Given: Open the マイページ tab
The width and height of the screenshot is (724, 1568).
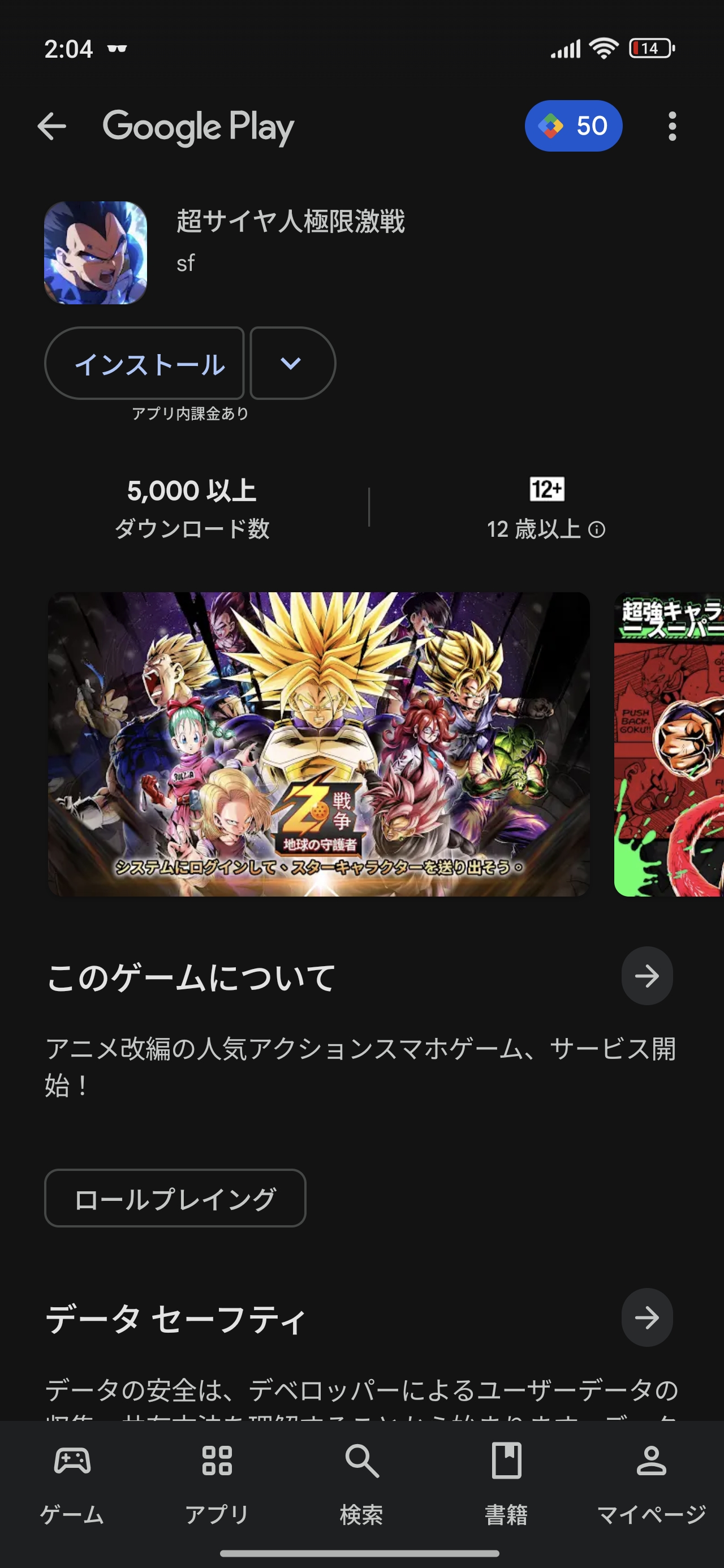Looking at the screenshot, I should (x=652, y=1483).
